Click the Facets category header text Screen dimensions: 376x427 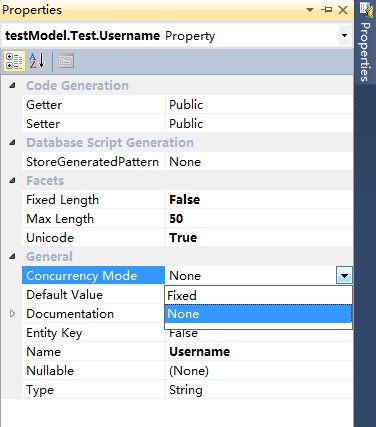tap(45, 181)
